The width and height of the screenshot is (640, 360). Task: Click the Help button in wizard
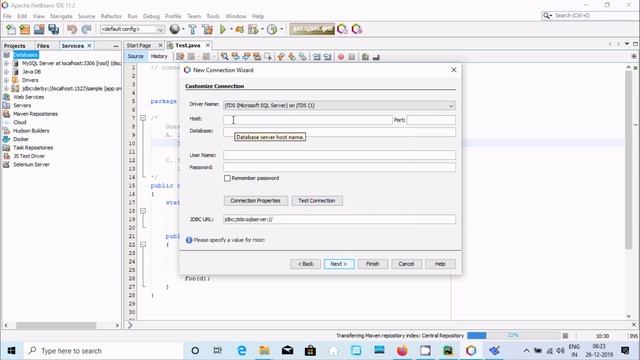[x=440, y=264]
